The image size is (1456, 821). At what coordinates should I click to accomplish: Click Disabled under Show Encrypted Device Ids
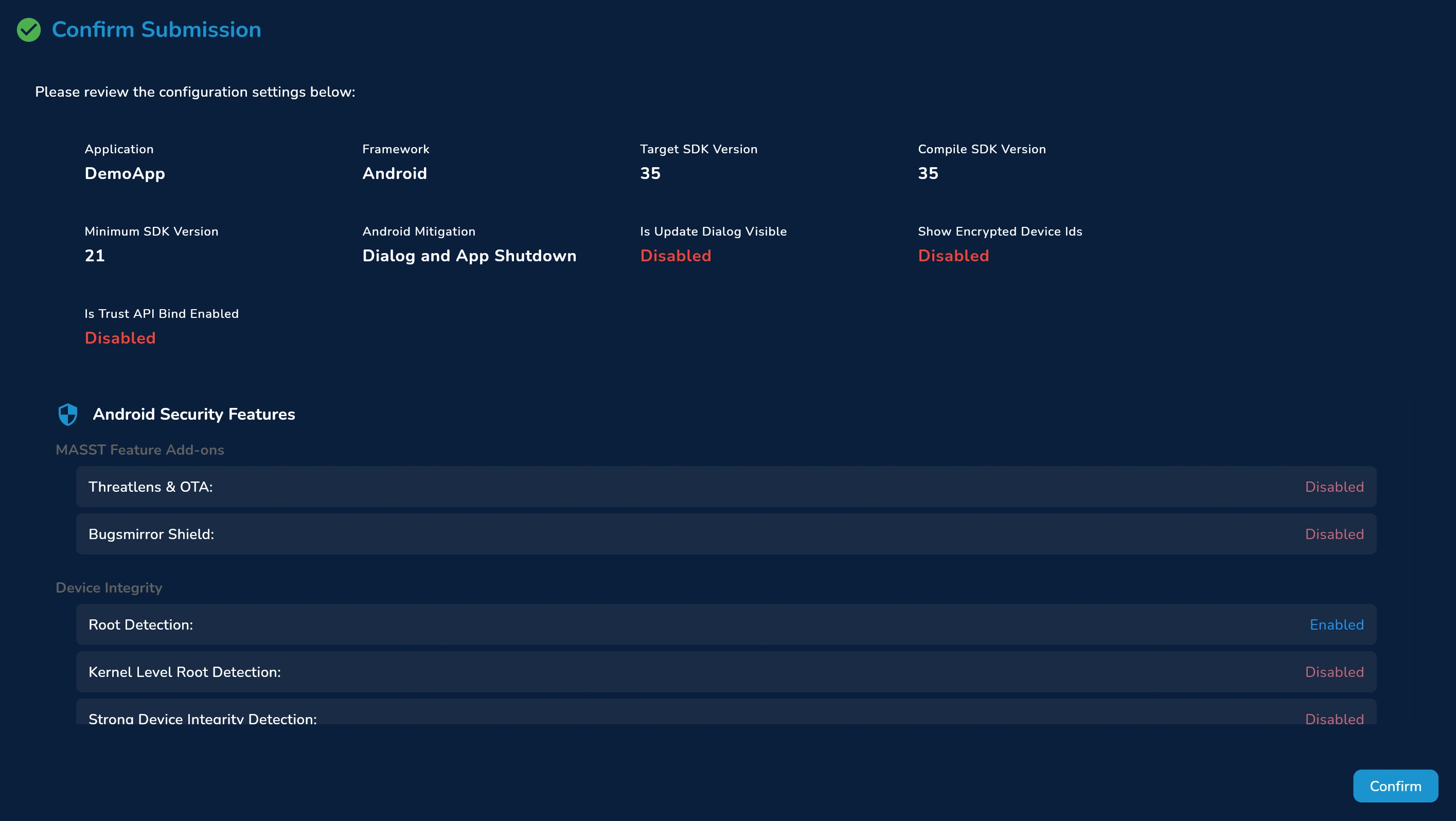[x=953, y=256]
